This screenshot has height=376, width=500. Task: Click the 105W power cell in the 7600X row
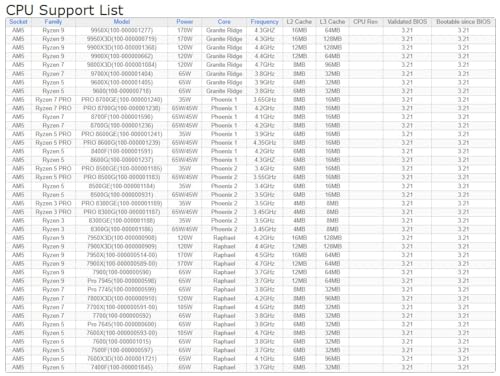[185, 333]
